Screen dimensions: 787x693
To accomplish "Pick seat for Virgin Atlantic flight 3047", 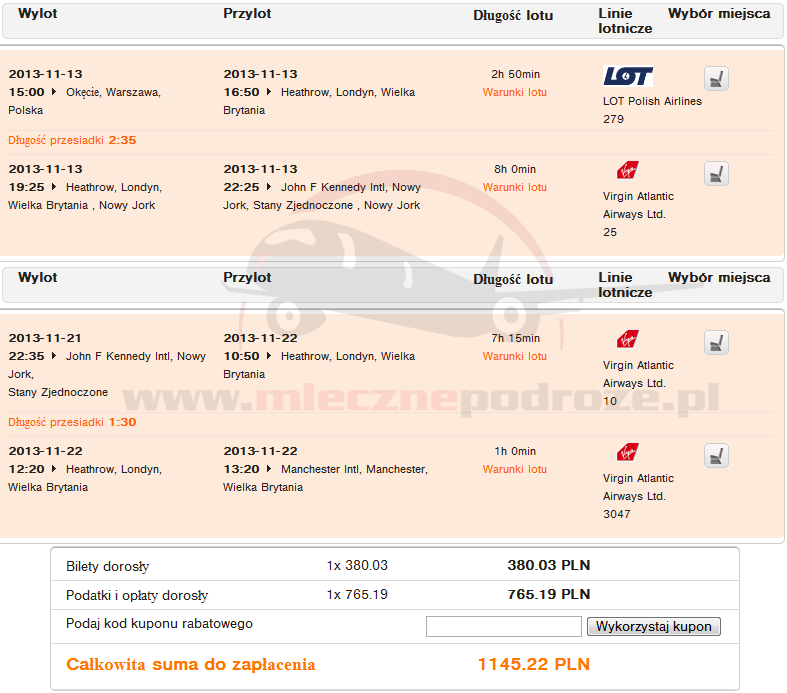I will [715, 456].
